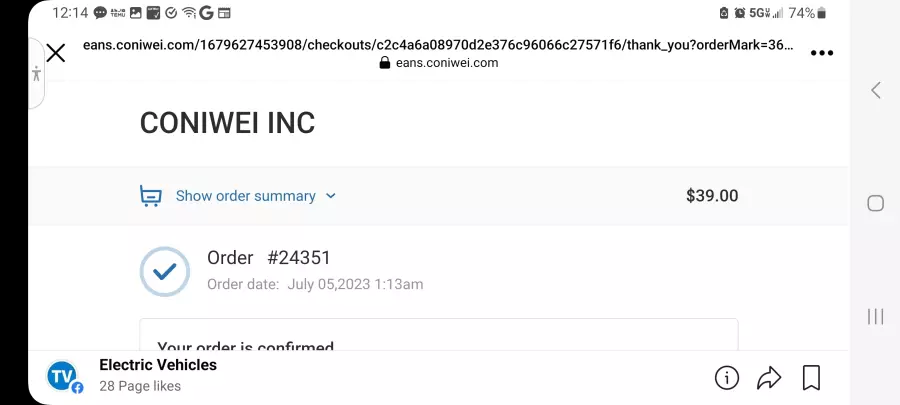Image resolution: width=900 pixels, height=405 pixels.
Task: Tap the Android back navigation arrow
Action: click(875, 90)
